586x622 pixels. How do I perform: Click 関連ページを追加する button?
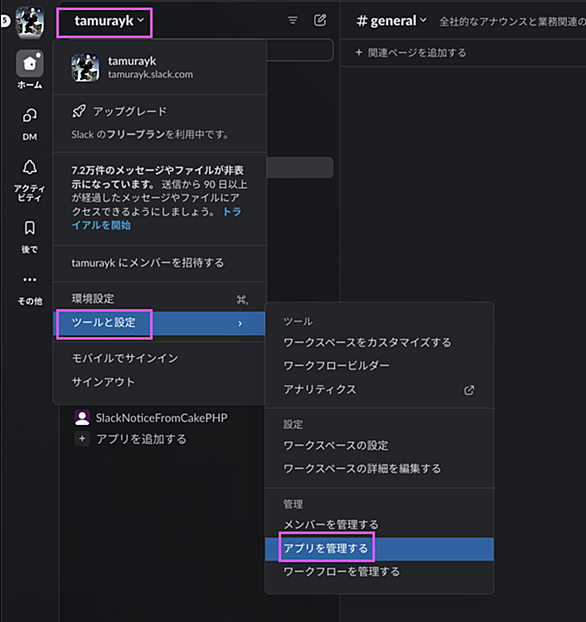coord(411,53)
